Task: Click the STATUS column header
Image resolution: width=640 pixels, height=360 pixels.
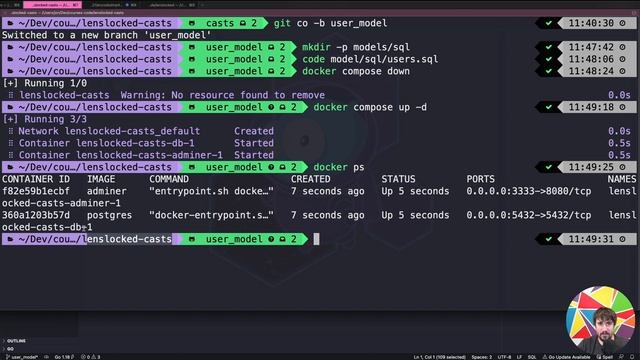Action: (x=398, y=179)
